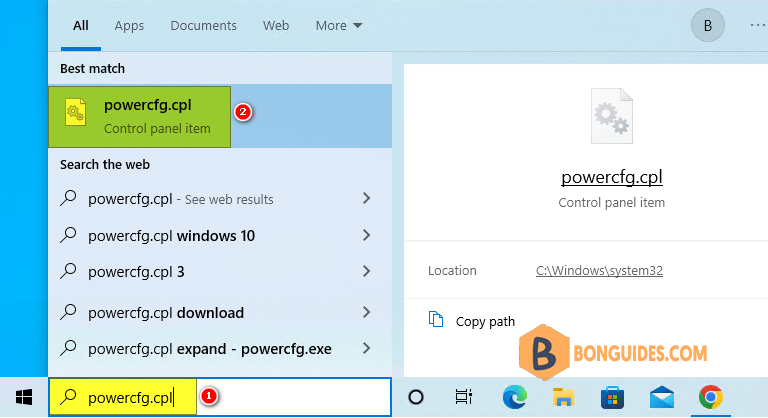Expand the More filter dropdown

click(338, 25)
